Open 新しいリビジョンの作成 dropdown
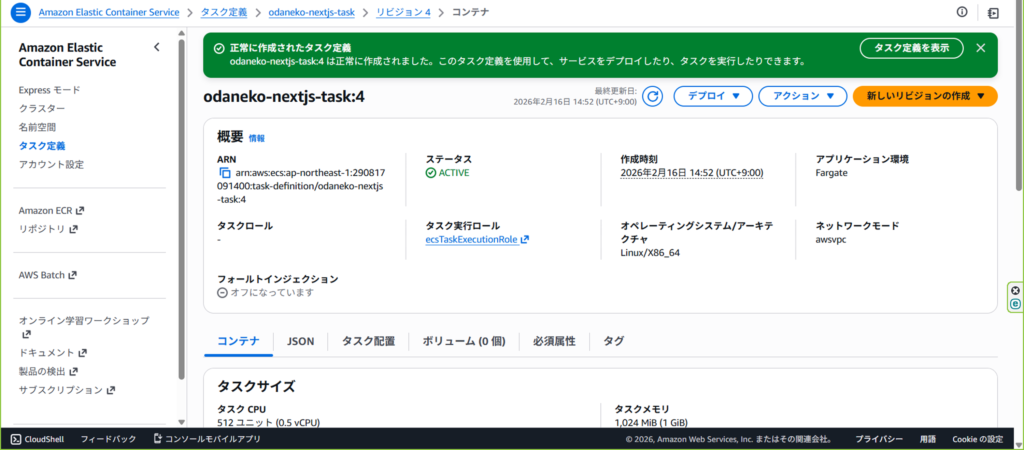This screenshot has width=1024, height=450. 925,96
